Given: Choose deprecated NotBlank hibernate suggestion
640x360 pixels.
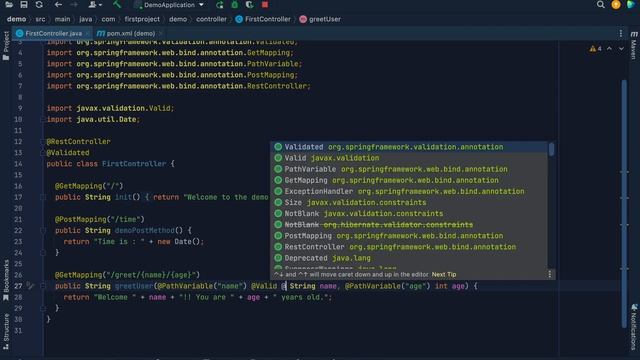Looking at the screenshot, I should coord(409,224).
